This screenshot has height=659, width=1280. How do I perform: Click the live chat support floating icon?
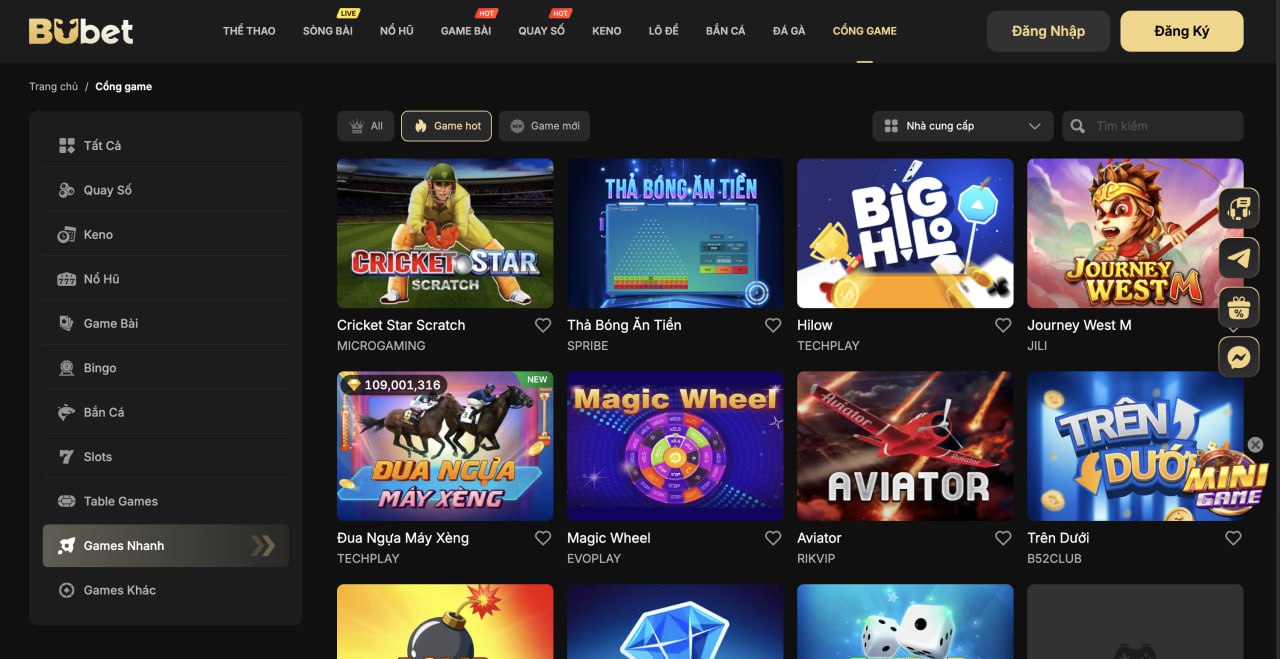pos(1239,208)
